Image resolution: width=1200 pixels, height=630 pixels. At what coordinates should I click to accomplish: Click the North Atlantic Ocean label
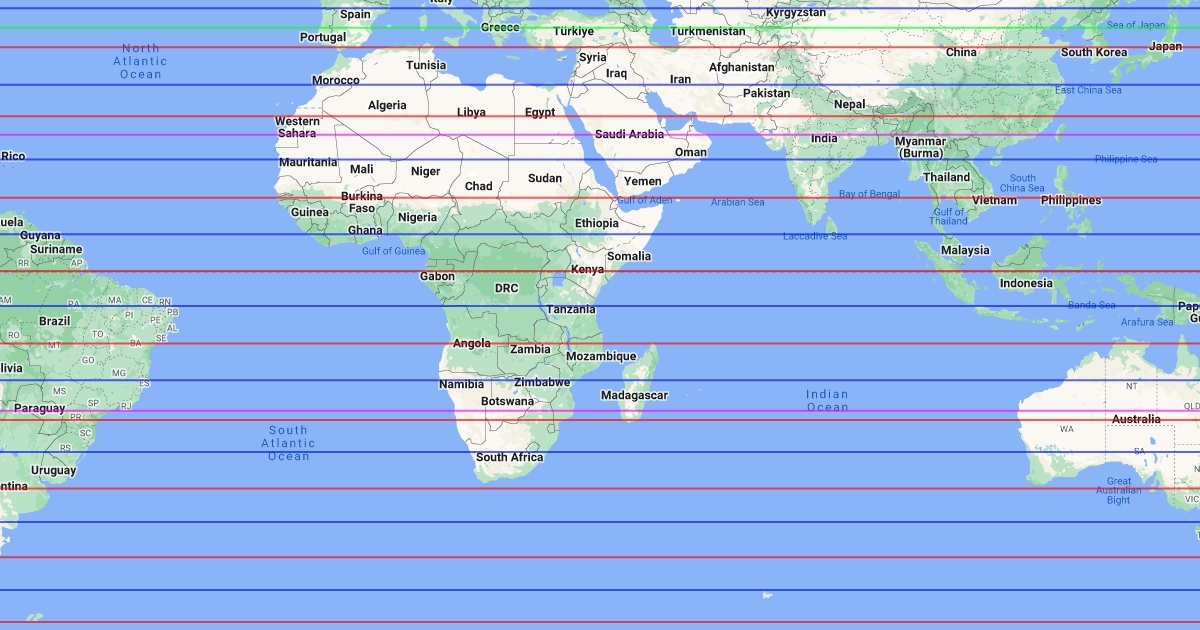141,61
